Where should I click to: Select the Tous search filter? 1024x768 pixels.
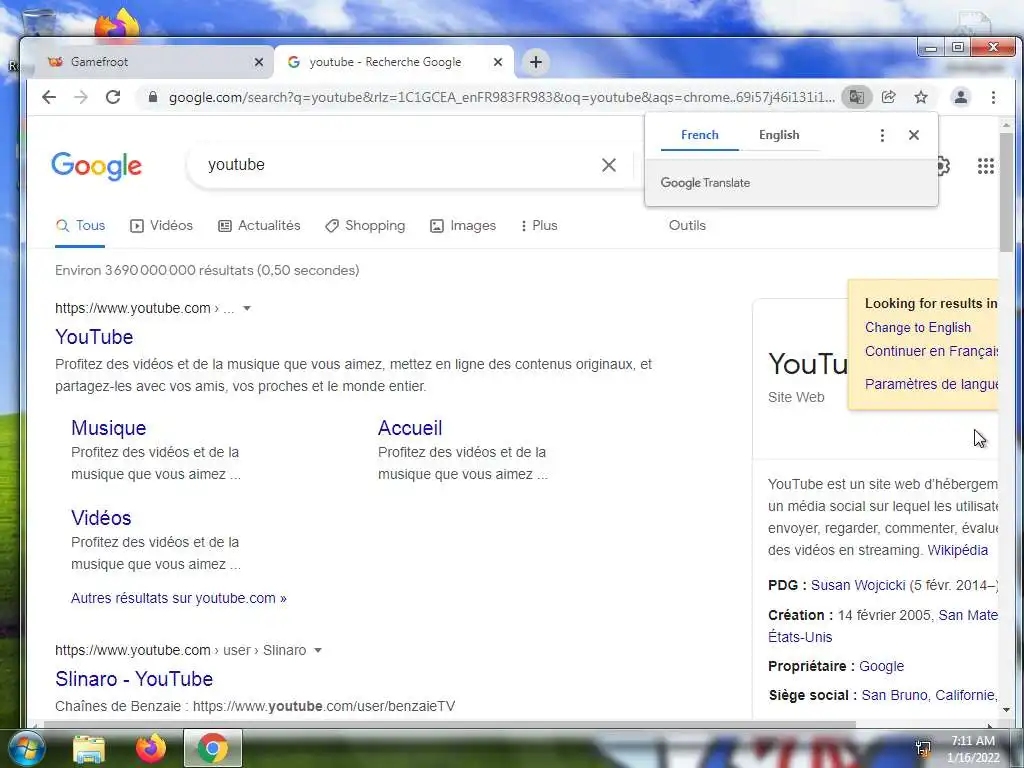pos(80,225)
